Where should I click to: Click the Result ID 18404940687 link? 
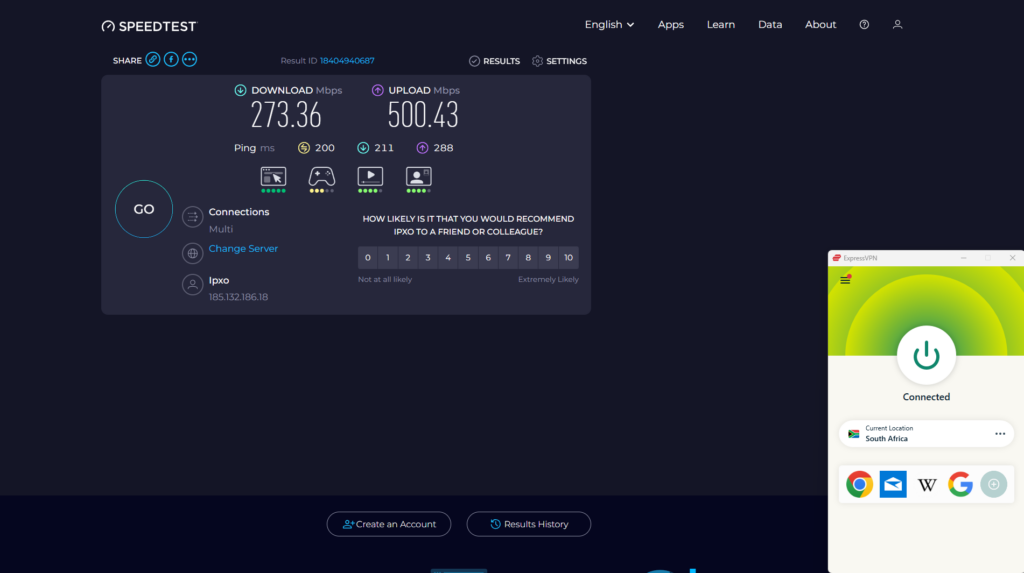click(347, 61)
